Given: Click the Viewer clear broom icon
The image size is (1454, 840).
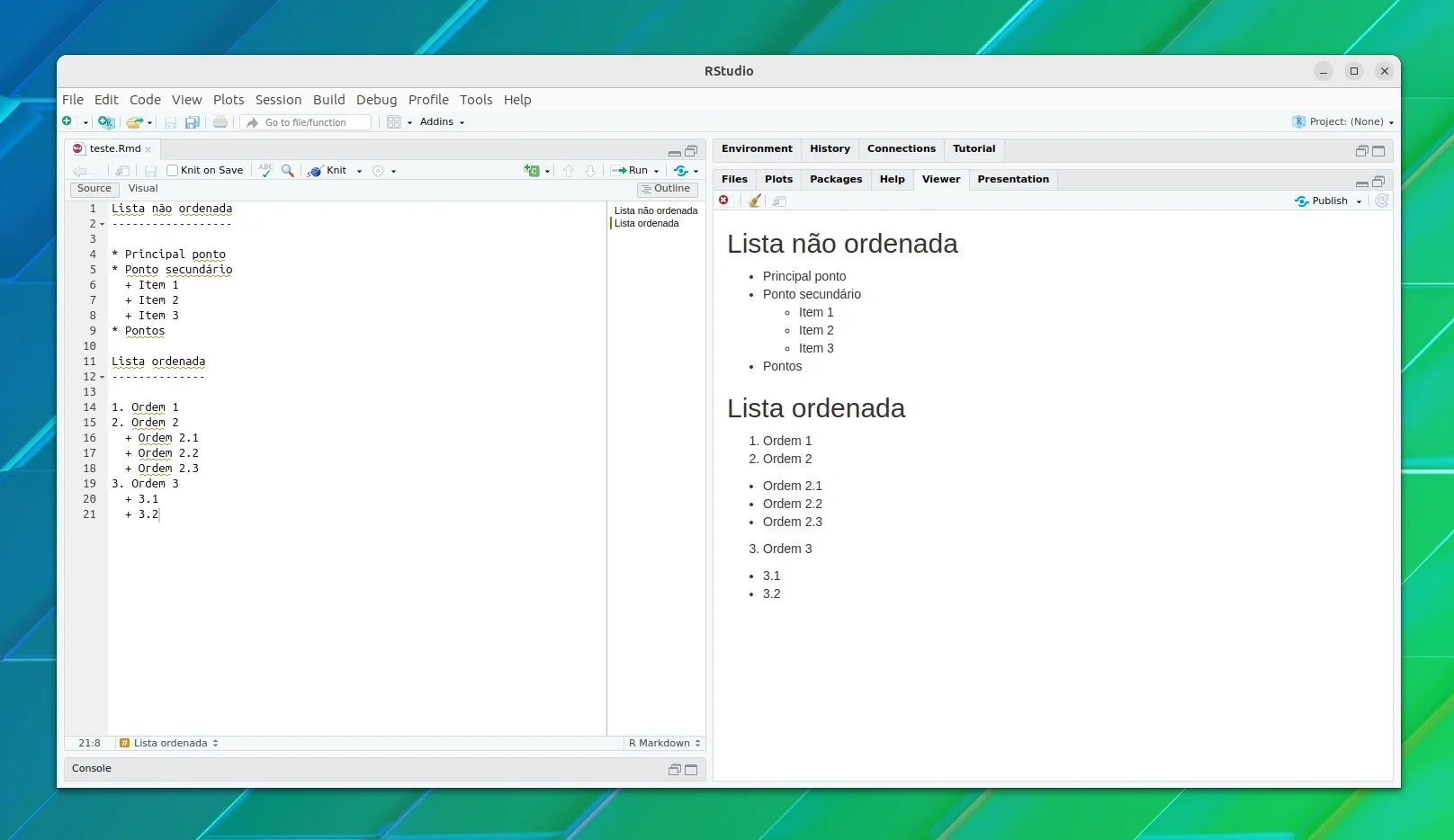Looking at the screenshot, I should coord(755,201).
